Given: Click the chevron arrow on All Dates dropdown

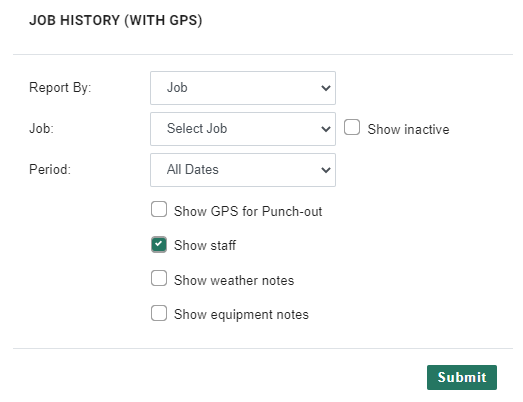Looking at the screenshot, I should point(326,170).
